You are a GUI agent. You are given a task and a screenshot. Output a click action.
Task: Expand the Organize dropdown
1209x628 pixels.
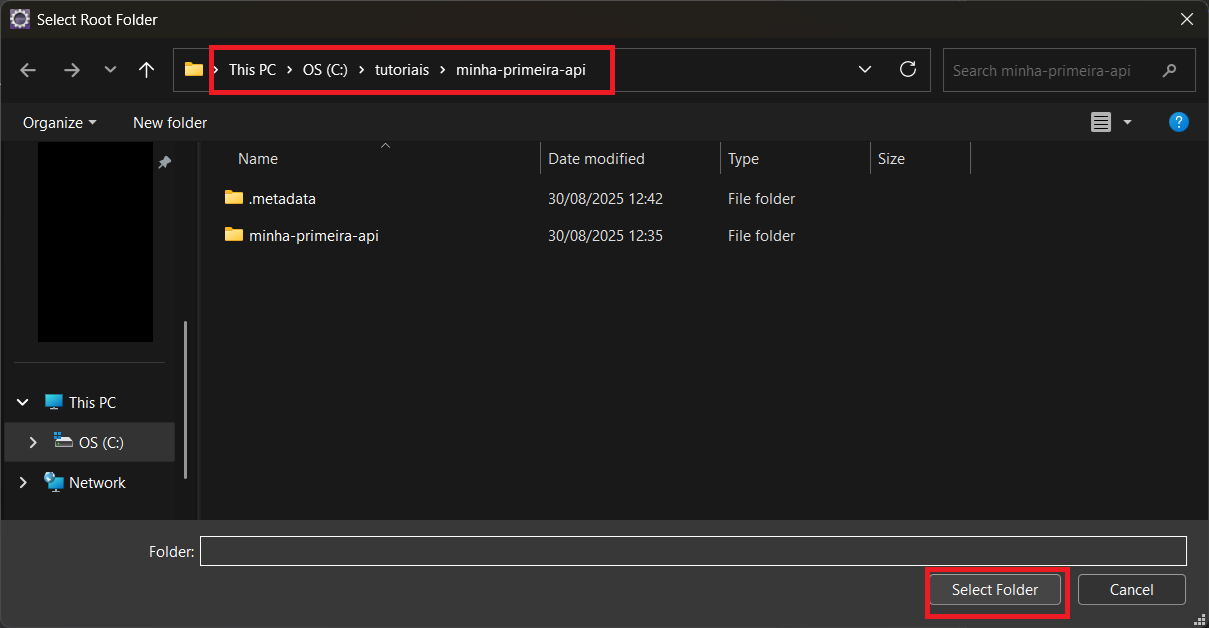(x=58, y=122)
